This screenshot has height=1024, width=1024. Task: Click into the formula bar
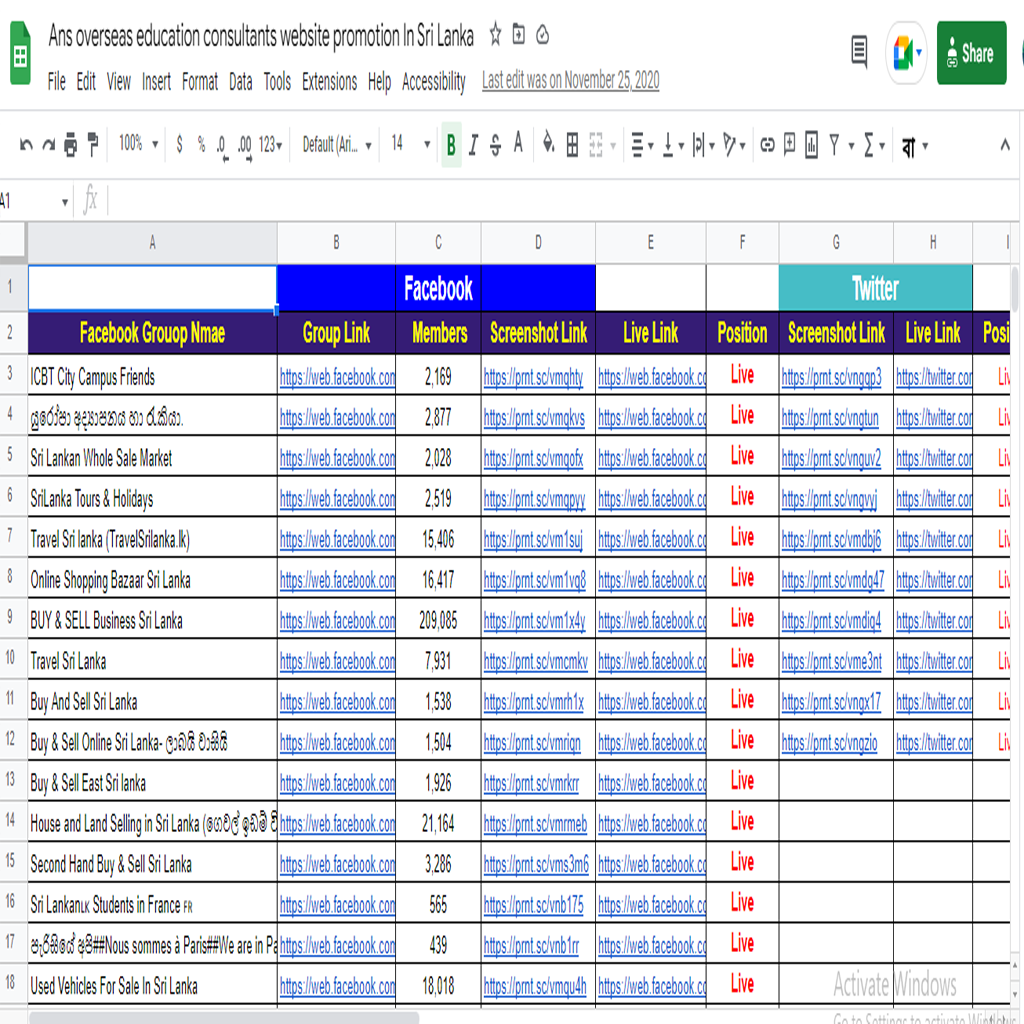[562, 199]
